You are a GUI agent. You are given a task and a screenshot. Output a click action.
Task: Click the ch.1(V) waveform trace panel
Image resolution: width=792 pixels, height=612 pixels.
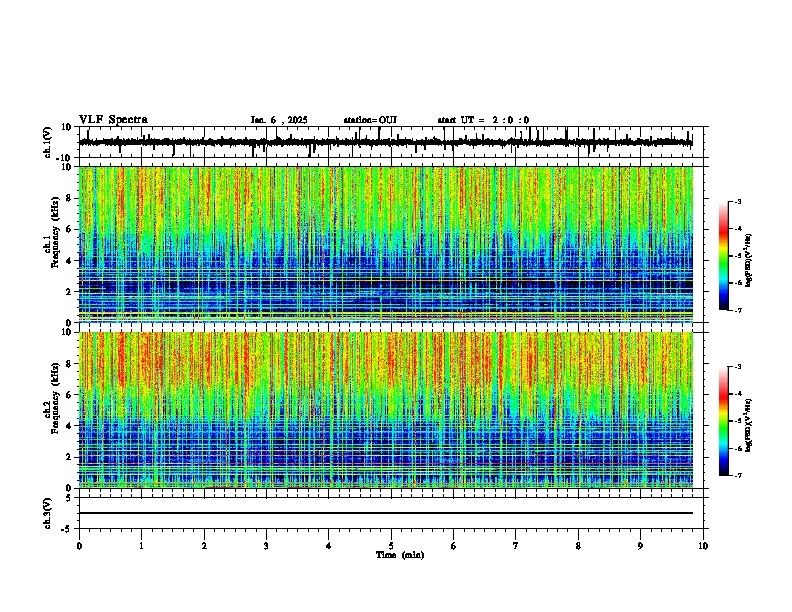point(393,142)
